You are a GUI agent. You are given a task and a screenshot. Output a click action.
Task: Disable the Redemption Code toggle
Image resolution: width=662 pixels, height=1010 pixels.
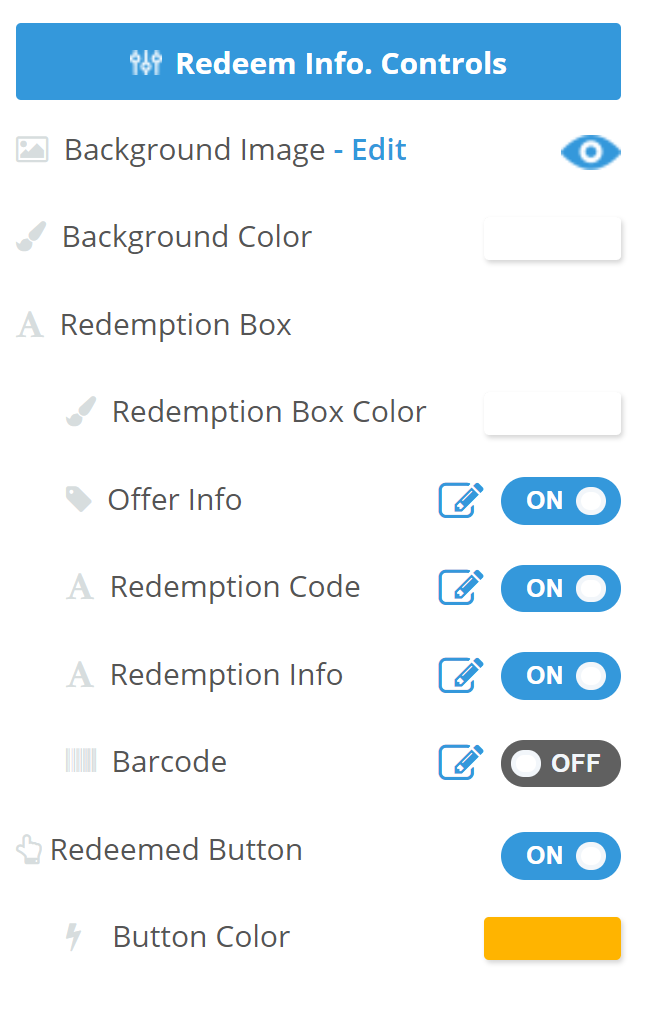[560, 589]
